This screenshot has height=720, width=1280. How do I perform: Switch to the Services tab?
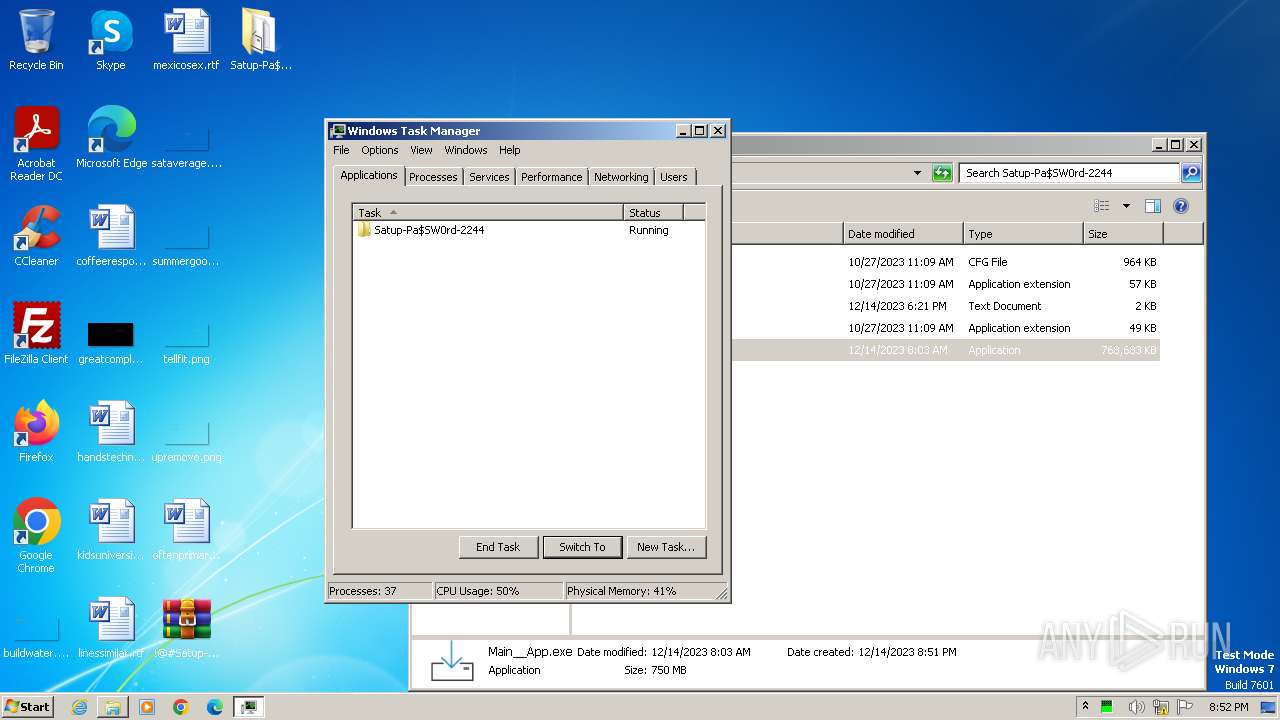point(489,177)
